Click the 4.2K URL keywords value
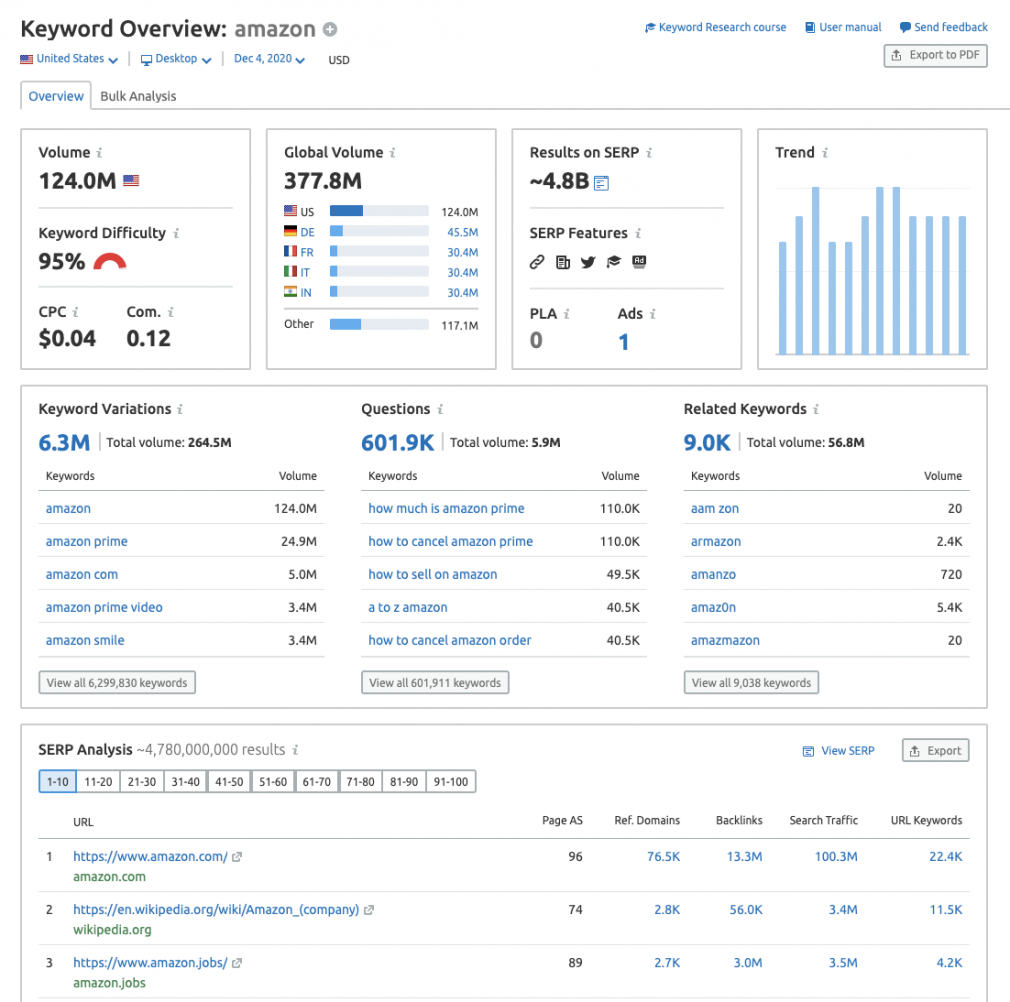 coord(949,963)
